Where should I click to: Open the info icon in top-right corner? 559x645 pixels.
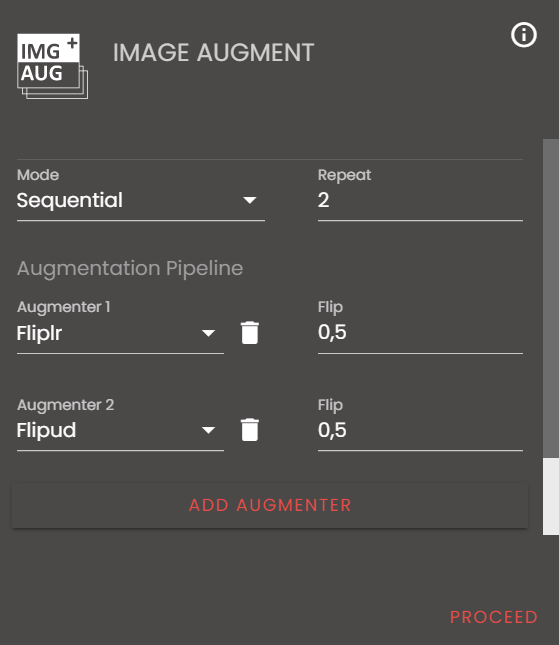(x=524, y=35)
